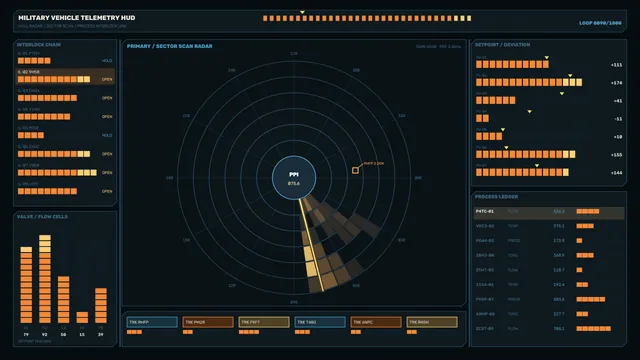Click the valve flow bar with value 79
The image size is (640, 360).
(26, 285)
